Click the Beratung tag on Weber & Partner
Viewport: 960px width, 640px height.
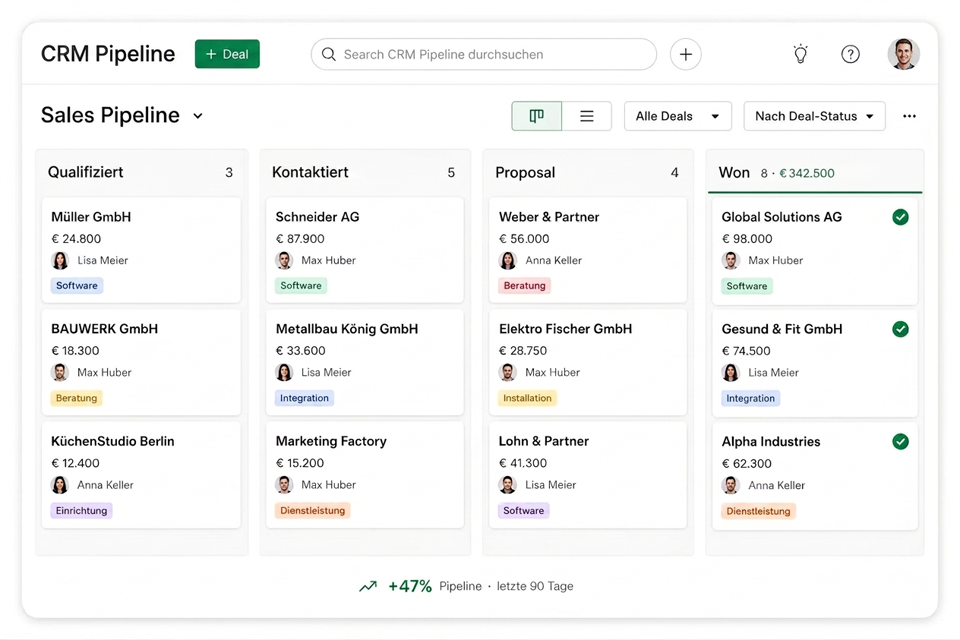(524, 285)
